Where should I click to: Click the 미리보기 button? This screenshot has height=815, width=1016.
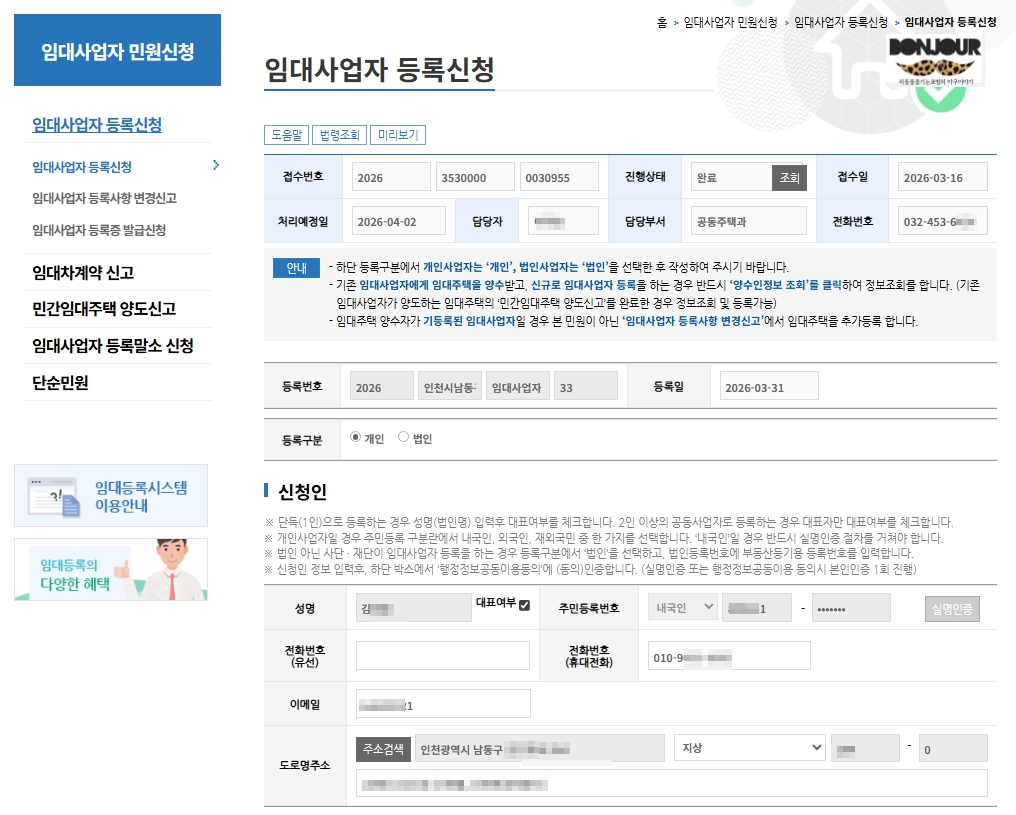[398, 135]
